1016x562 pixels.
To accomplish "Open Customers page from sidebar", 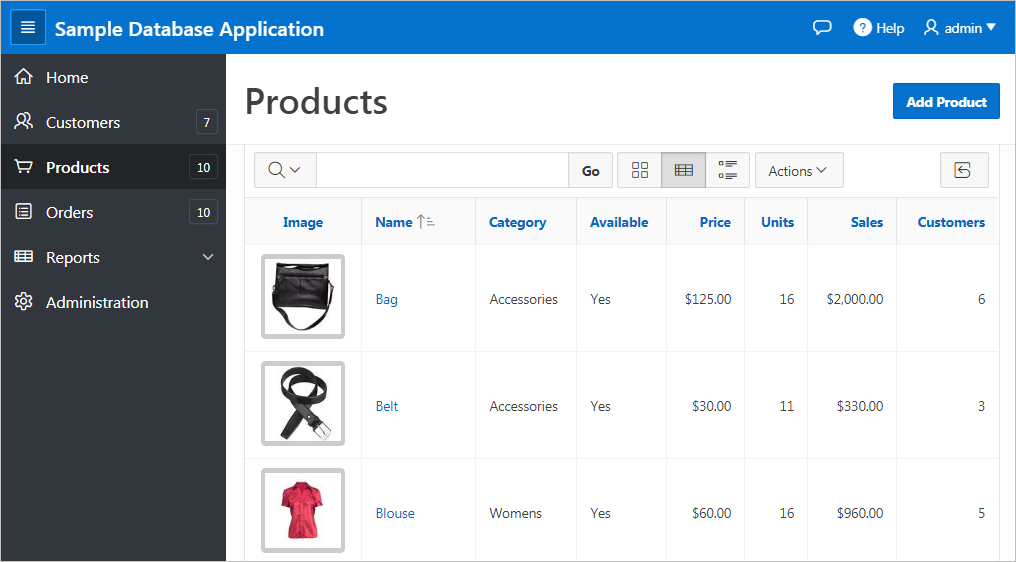I will point(83,122).
